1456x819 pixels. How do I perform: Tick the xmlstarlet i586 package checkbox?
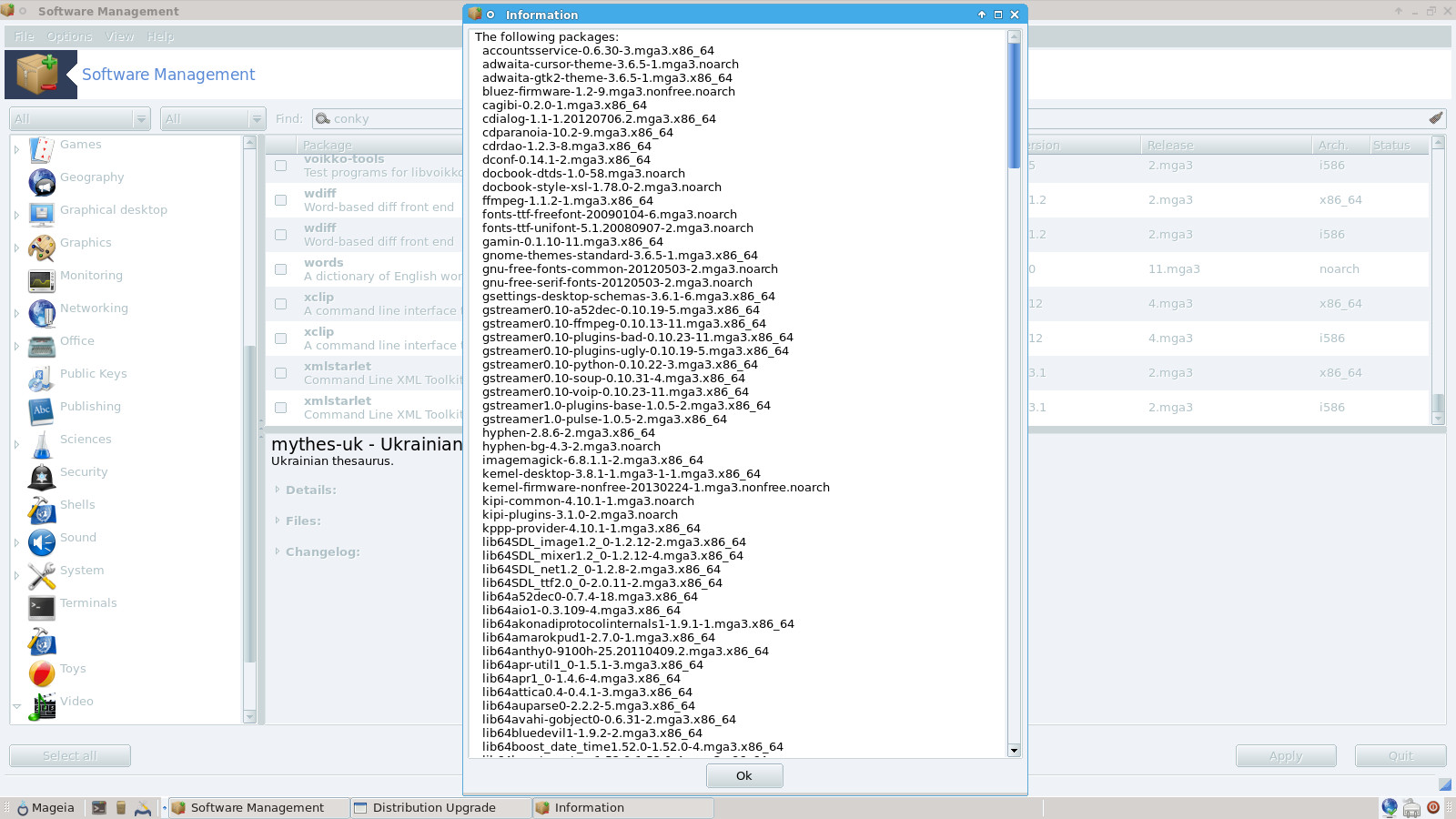click(x=281, y=408)
